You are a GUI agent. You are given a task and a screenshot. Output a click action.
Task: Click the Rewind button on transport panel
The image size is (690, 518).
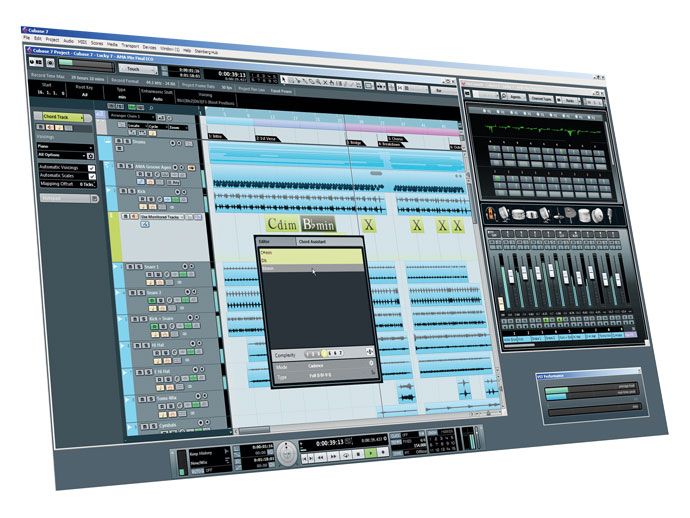(321, 457)
